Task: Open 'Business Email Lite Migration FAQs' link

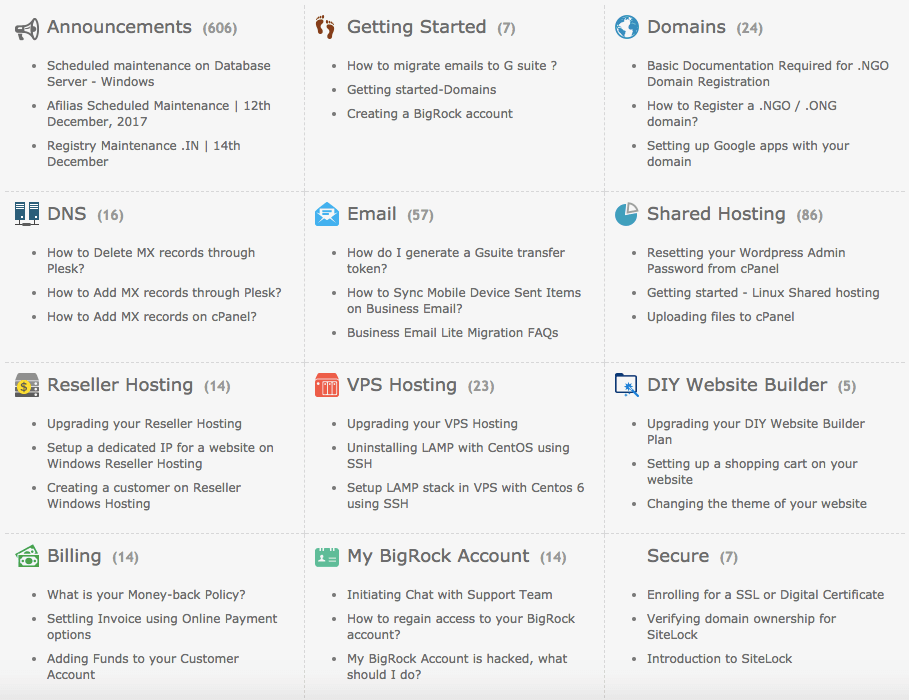Action: [453, 333]
